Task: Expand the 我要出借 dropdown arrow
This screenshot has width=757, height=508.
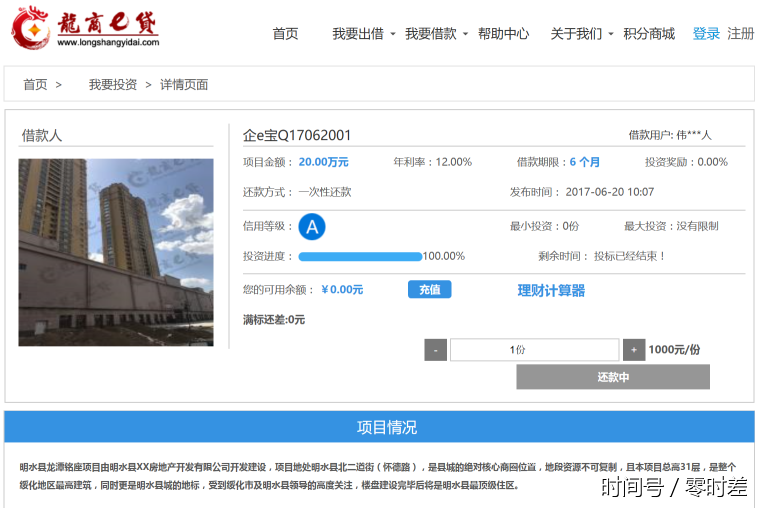Action: [393, 35]
